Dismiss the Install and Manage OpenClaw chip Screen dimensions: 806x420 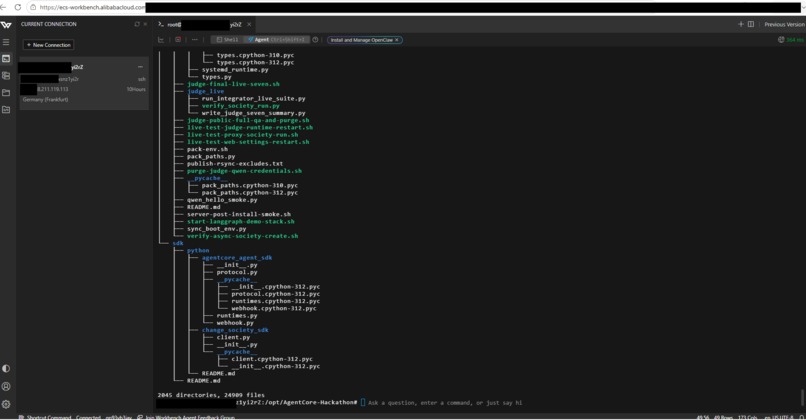coord(397,40)
